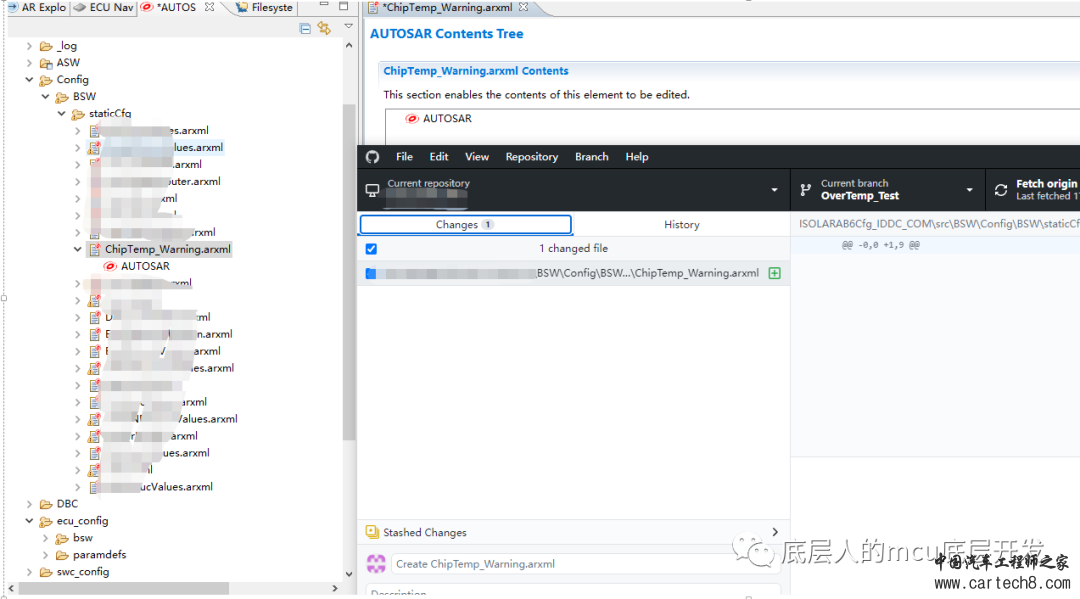Collapse the staticCfg folder
This screenshot has width=1080, height=599.
click(x=61, y=114)
